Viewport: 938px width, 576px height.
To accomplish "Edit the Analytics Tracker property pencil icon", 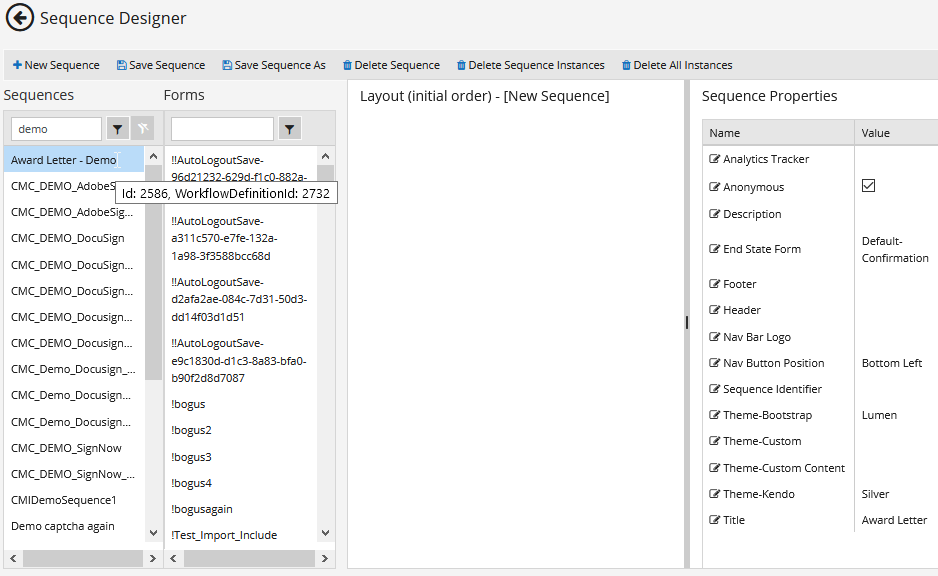I will [x=715, y=158].
